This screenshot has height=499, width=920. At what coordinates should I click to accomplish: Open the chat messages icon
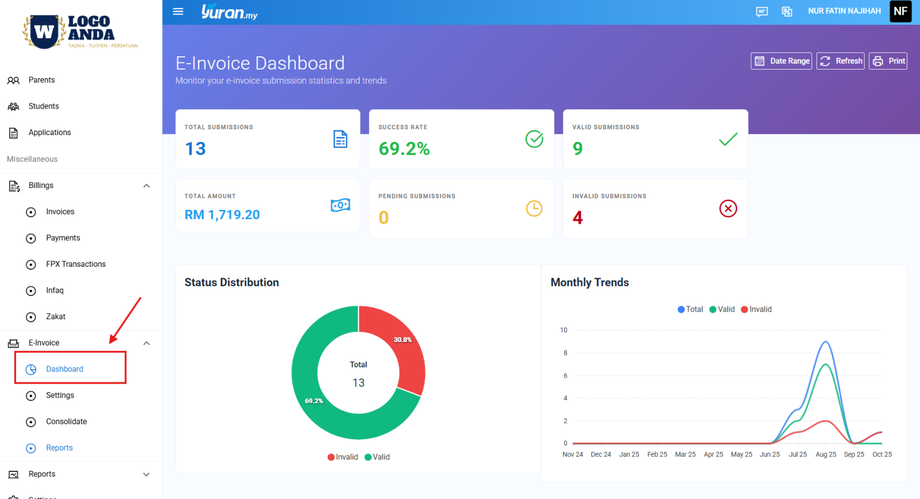pos(762,12)
